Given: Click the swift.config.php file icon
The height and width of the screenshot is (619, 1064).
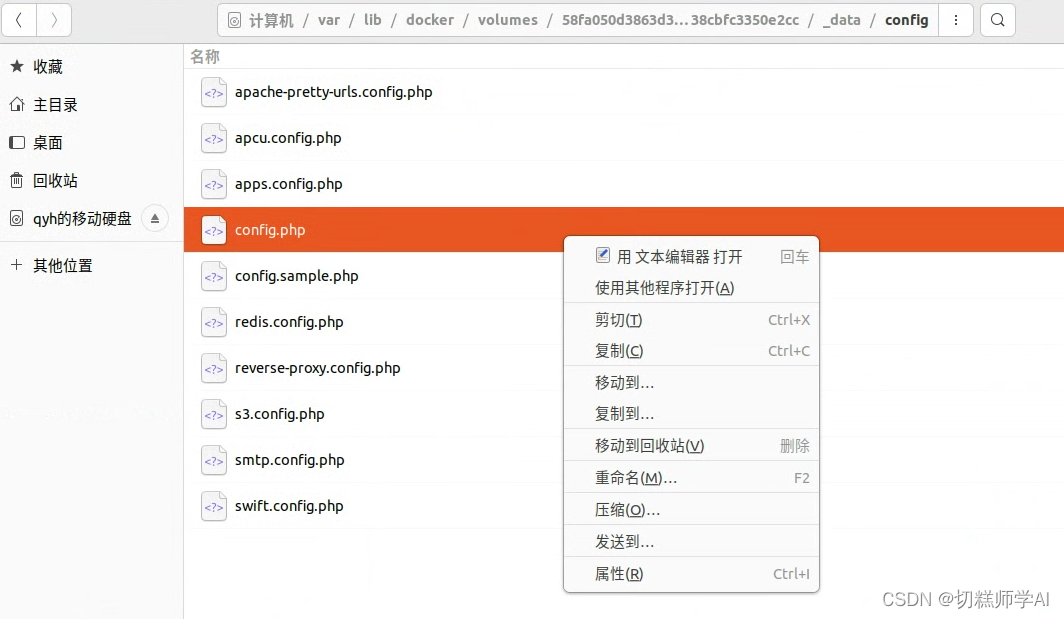Looking at the screenshot, I should (x=214, y=508).
